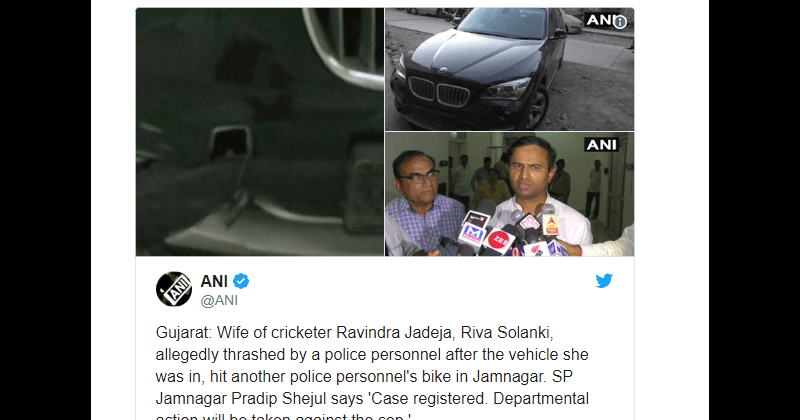The height and width of the screenshot is (420, 800).
Task: Click the blue M microphone cube
Action: click(471, 235)
